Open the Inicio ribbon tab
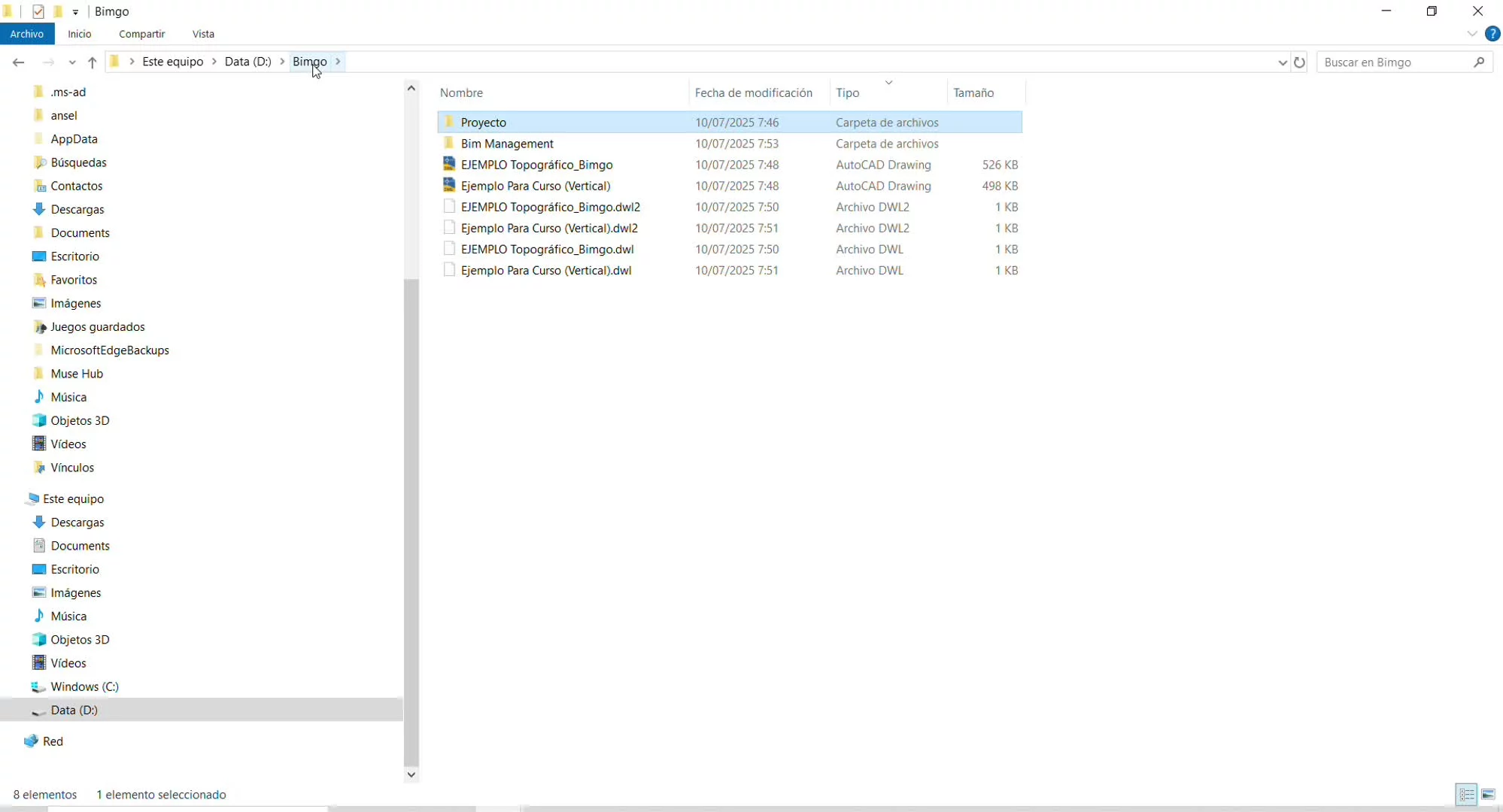The width and height of the screenshot is (1503, 812). (x=79, y=34)
